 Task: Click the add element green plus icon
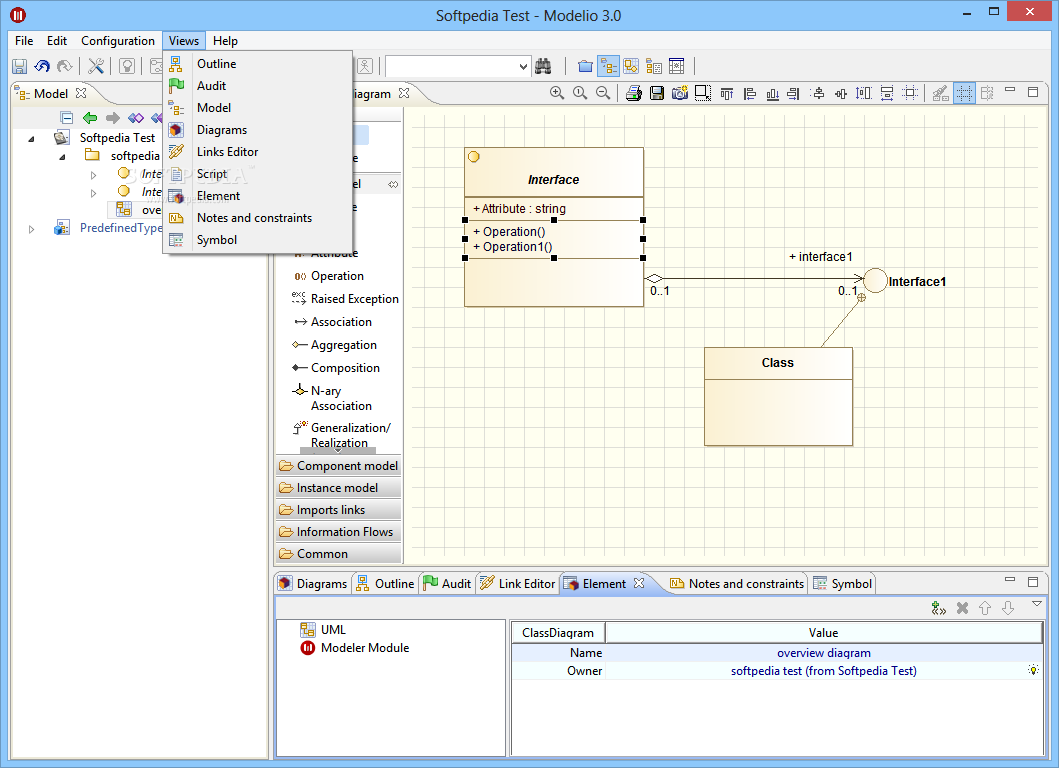coord(938,608)
